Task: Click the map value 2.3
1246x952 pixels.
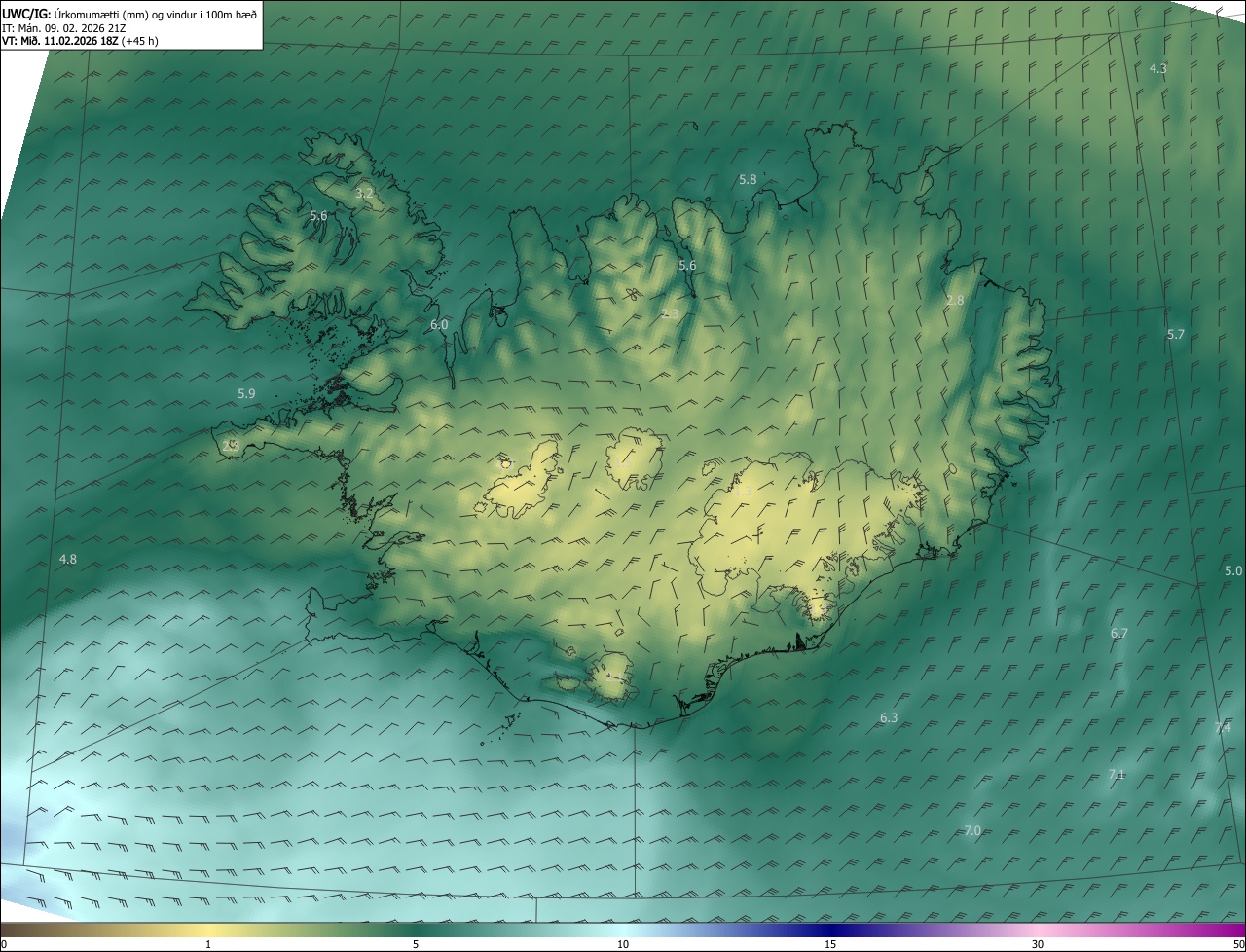Action: [671, 314]
